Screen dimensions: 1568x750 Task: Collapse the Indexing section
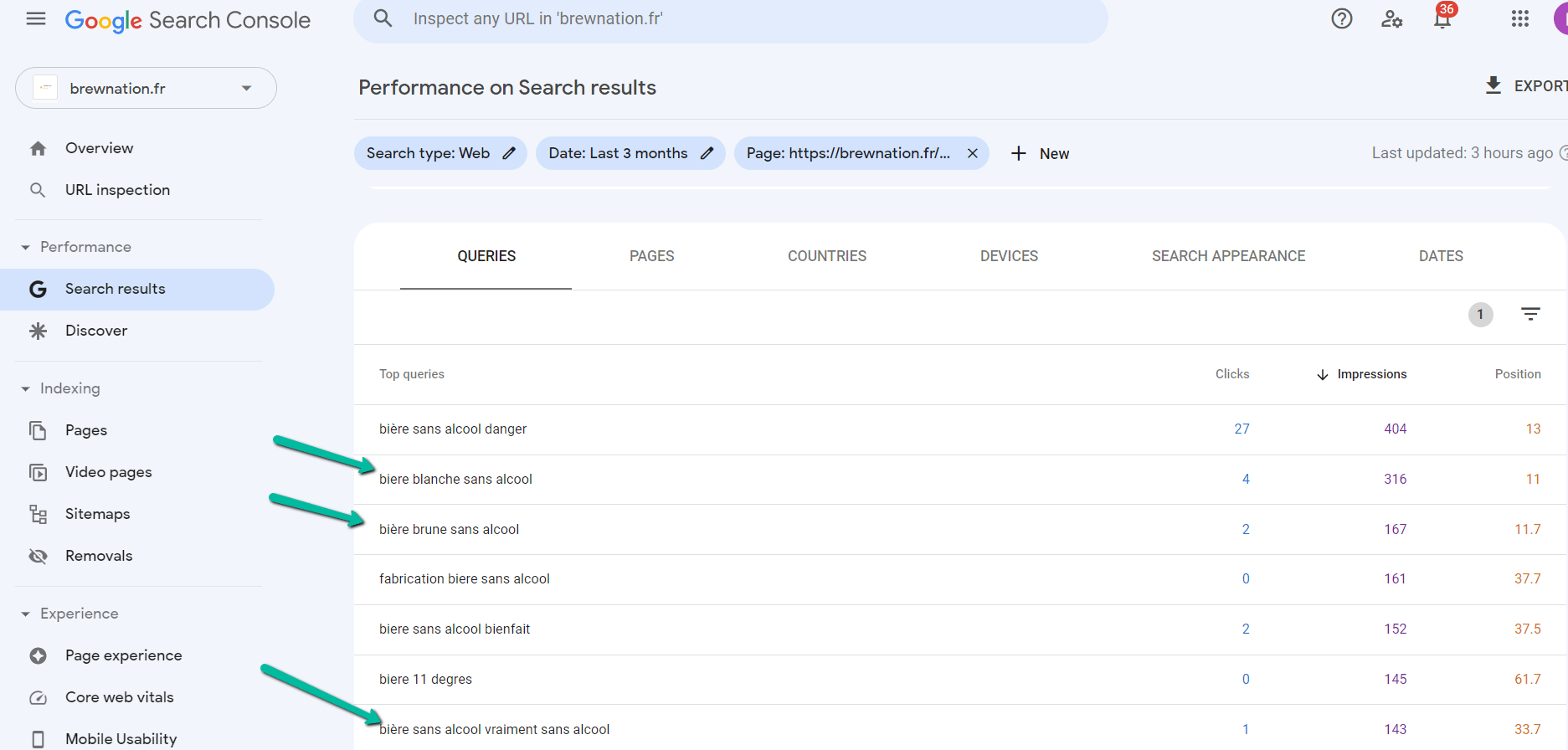point(25,388)
